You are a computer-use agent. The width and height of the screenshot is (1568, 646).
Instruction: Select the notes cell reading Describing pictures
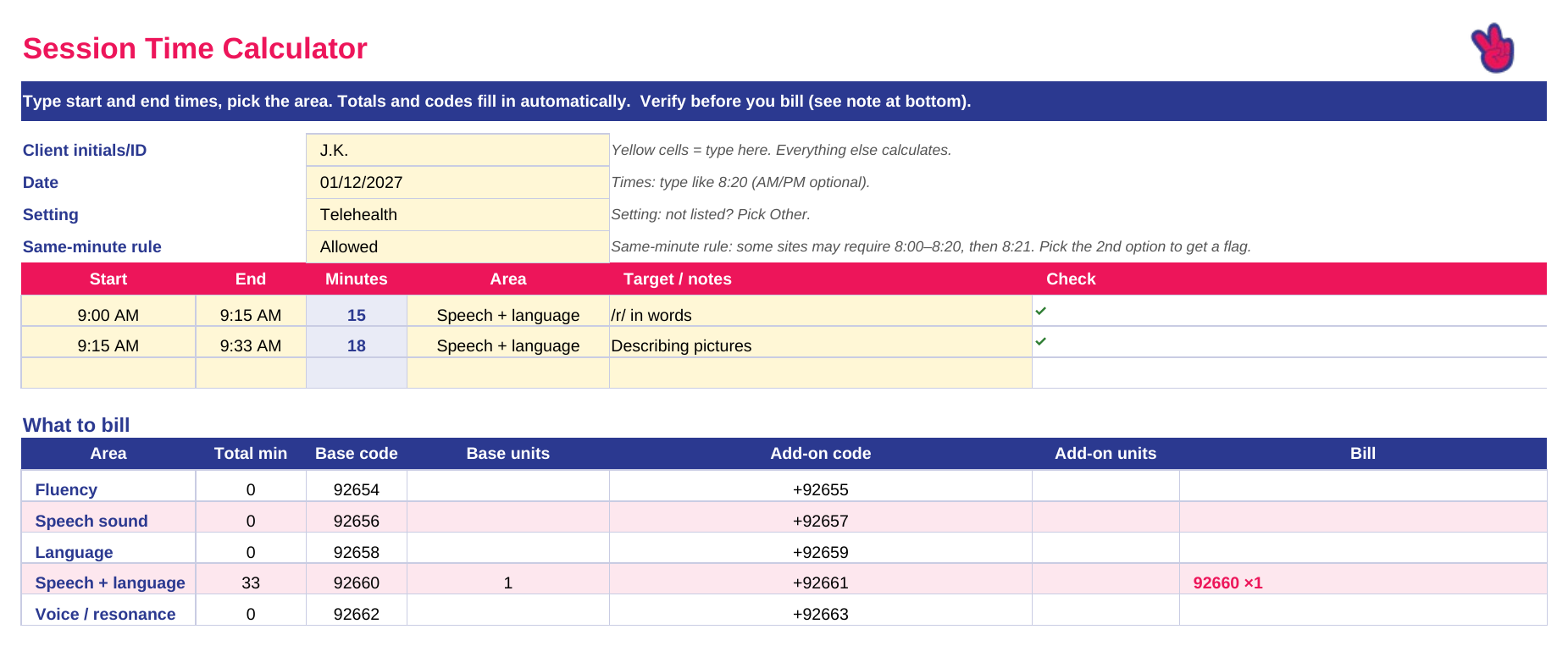(x=821, y=342)
